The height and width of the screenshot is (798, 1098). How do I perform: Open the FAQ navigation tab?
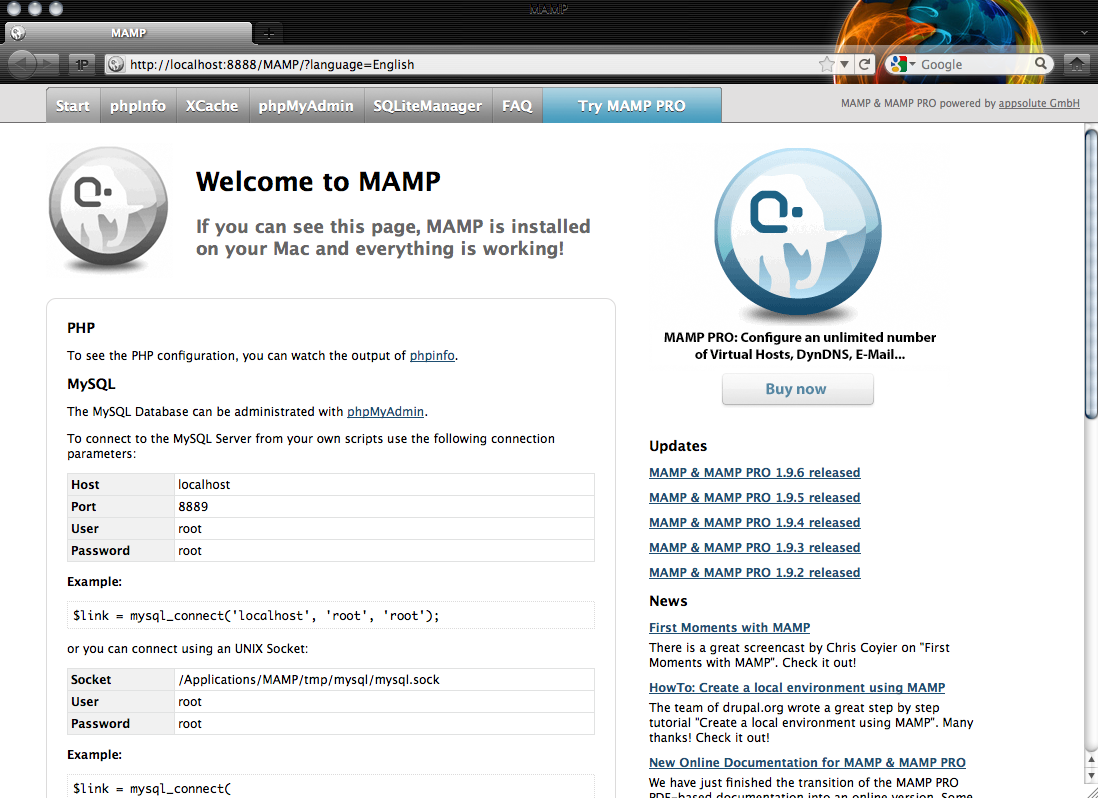(x=517, y=106)
